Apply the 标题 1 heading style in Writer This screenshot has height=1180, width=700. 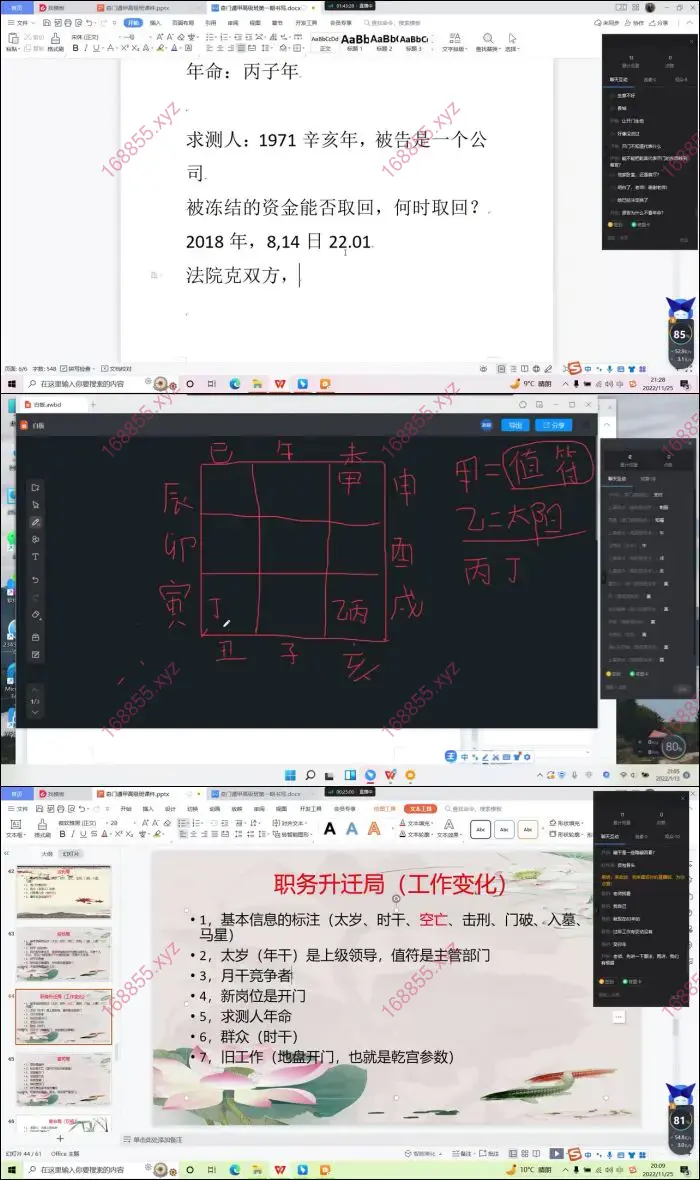(355, 42)
